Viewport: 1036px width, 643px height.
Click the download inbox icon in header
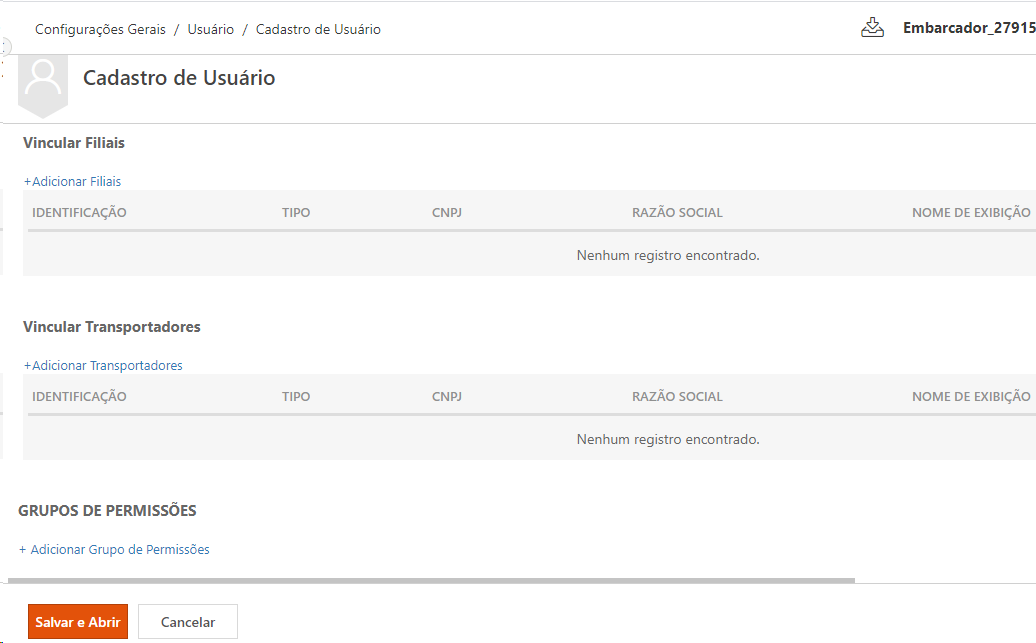pos(872,28)
